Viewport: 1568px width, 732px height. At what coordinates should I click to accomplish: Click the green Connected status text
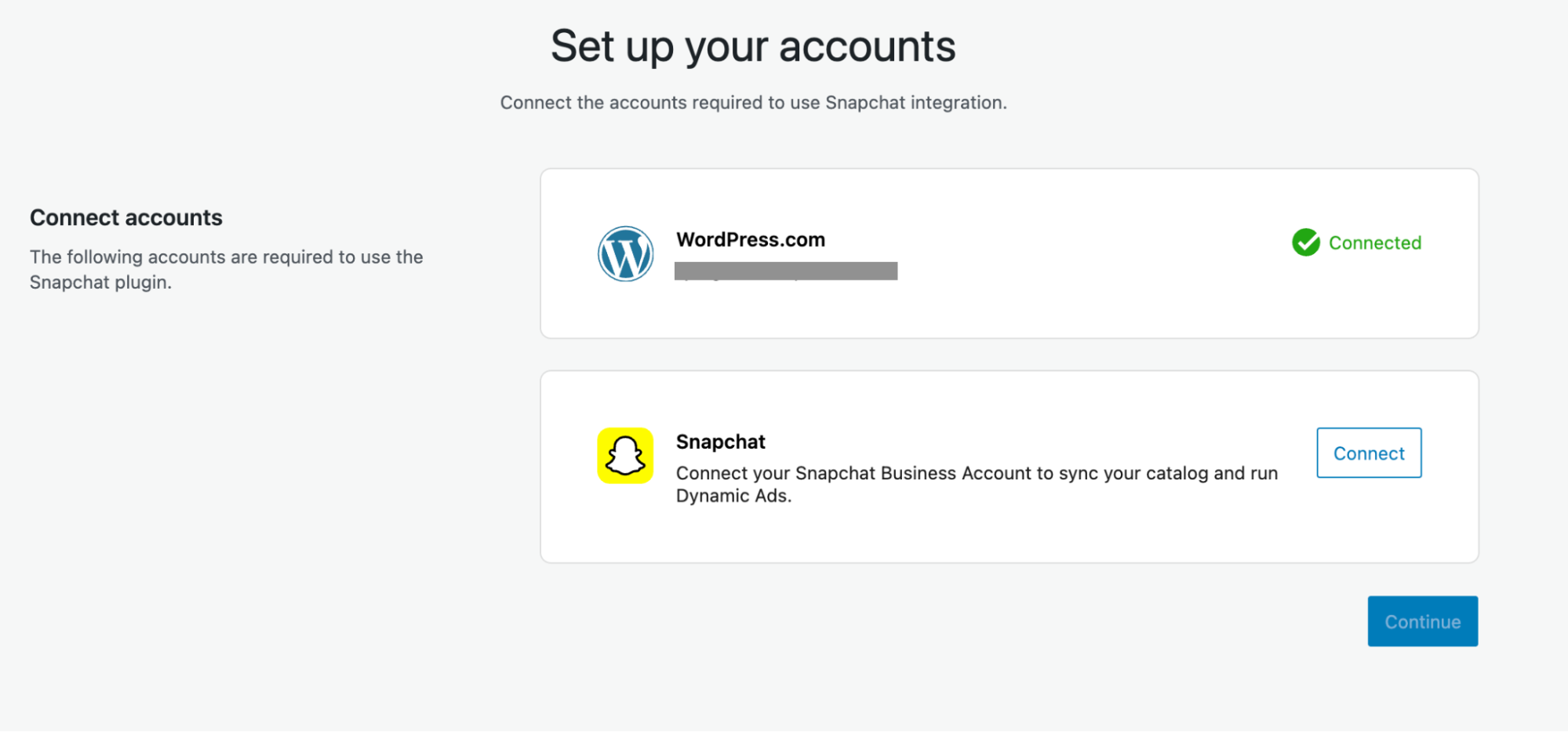coord(1374,243)
